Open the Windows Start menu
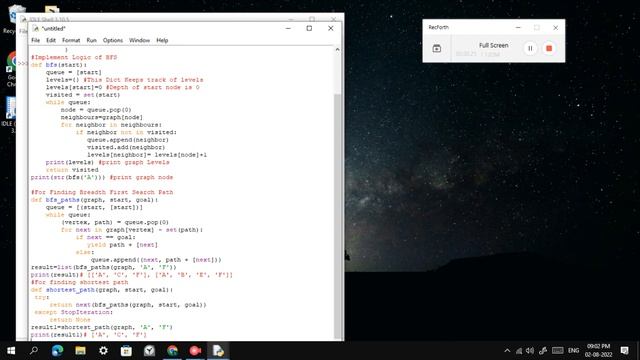The image size is (640, 360). click(11, 351)
